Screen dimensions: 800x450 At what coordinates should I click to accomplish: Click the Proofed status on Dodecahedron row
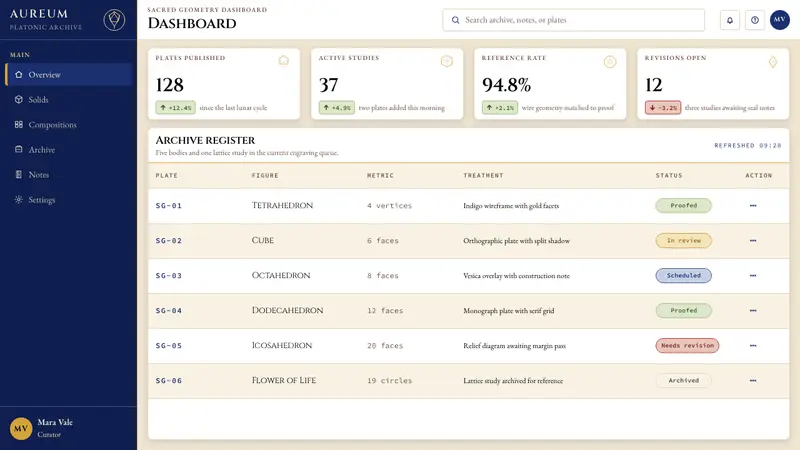click(684, 310)
